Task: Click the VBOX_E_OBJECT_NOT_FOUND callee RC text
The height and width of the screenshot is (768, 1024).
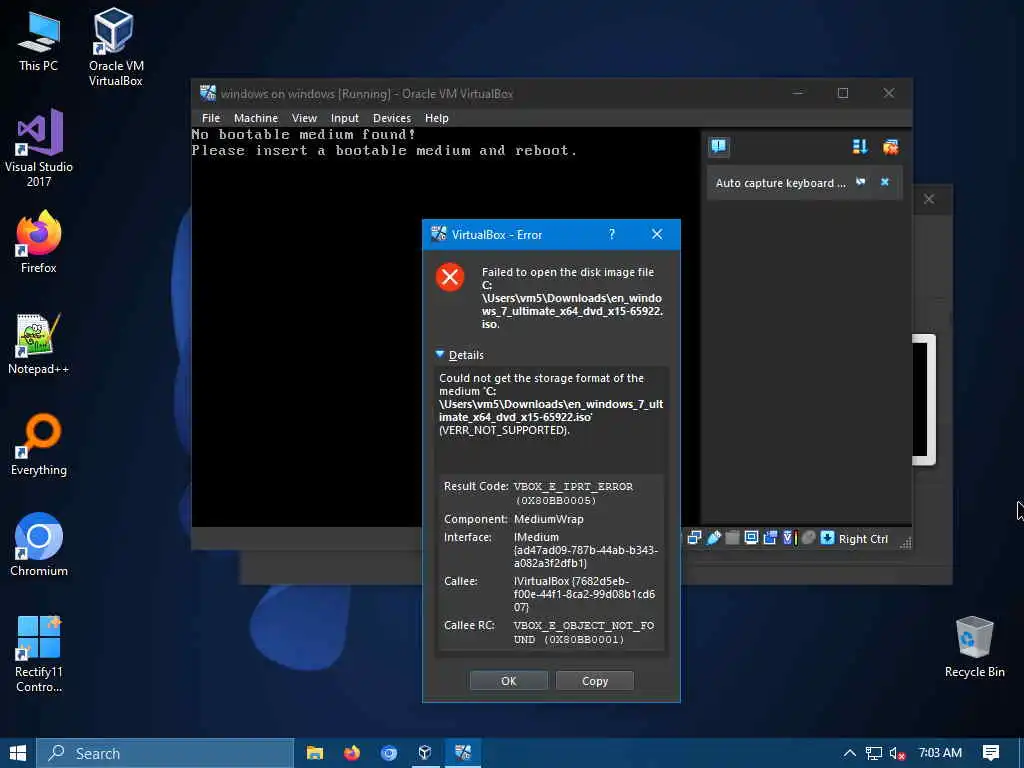Action: pos(583,632)
